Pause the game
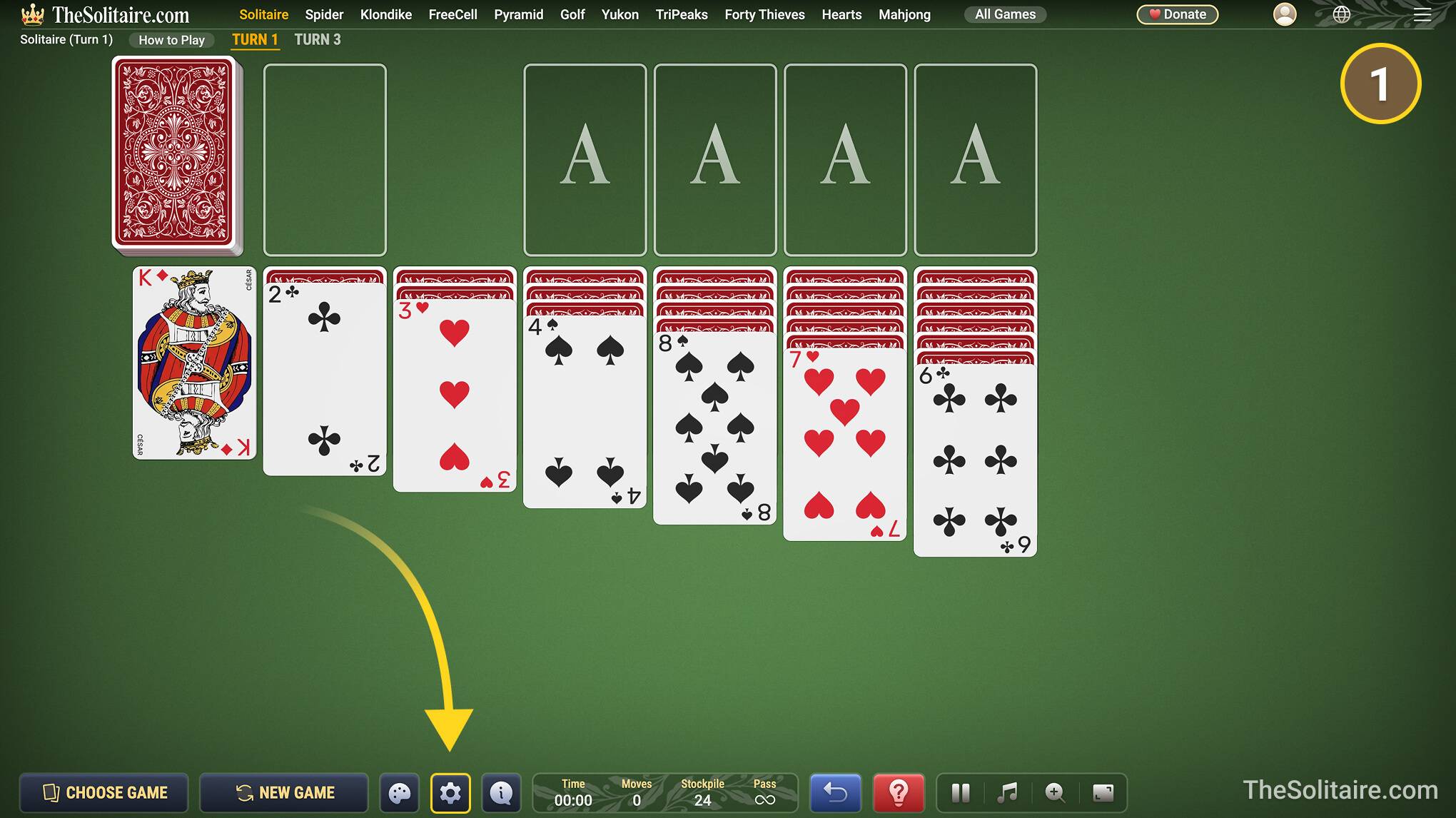 pyautogui.click(x=961, y=793)
